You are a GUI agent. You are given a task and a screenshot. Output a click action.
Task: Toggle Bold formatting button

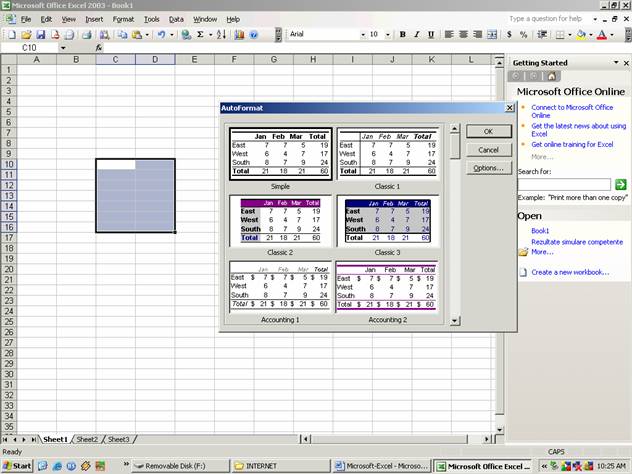pos(402,35)
